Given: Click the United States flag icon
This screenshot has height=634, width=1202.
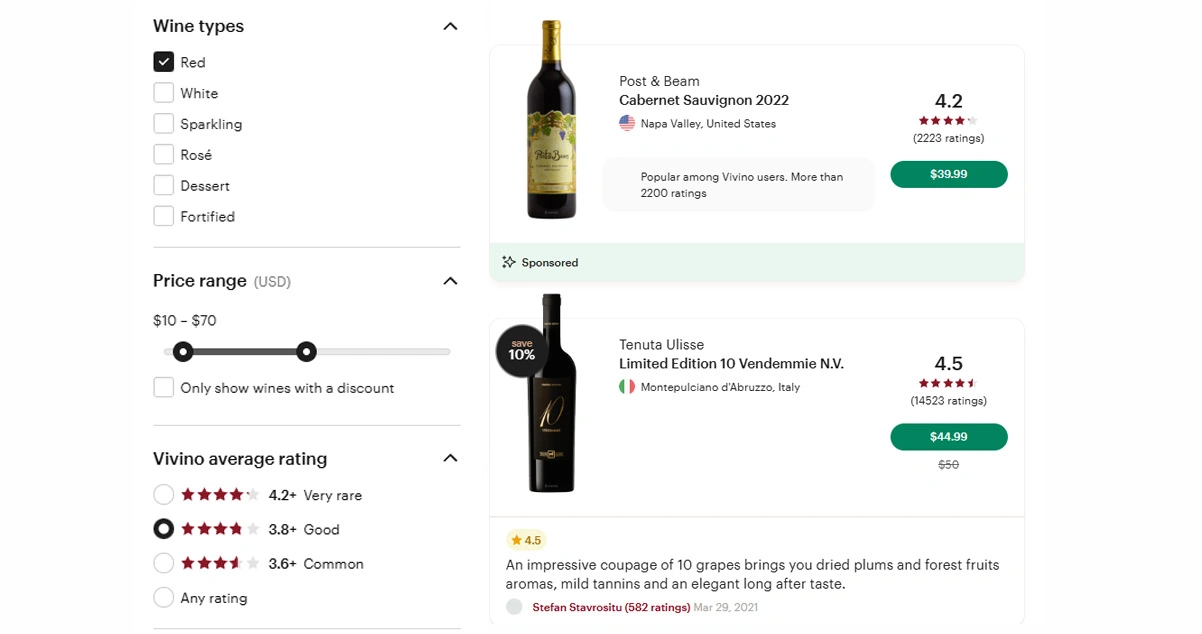Looking at the screenshot, I should pos(627,123).
